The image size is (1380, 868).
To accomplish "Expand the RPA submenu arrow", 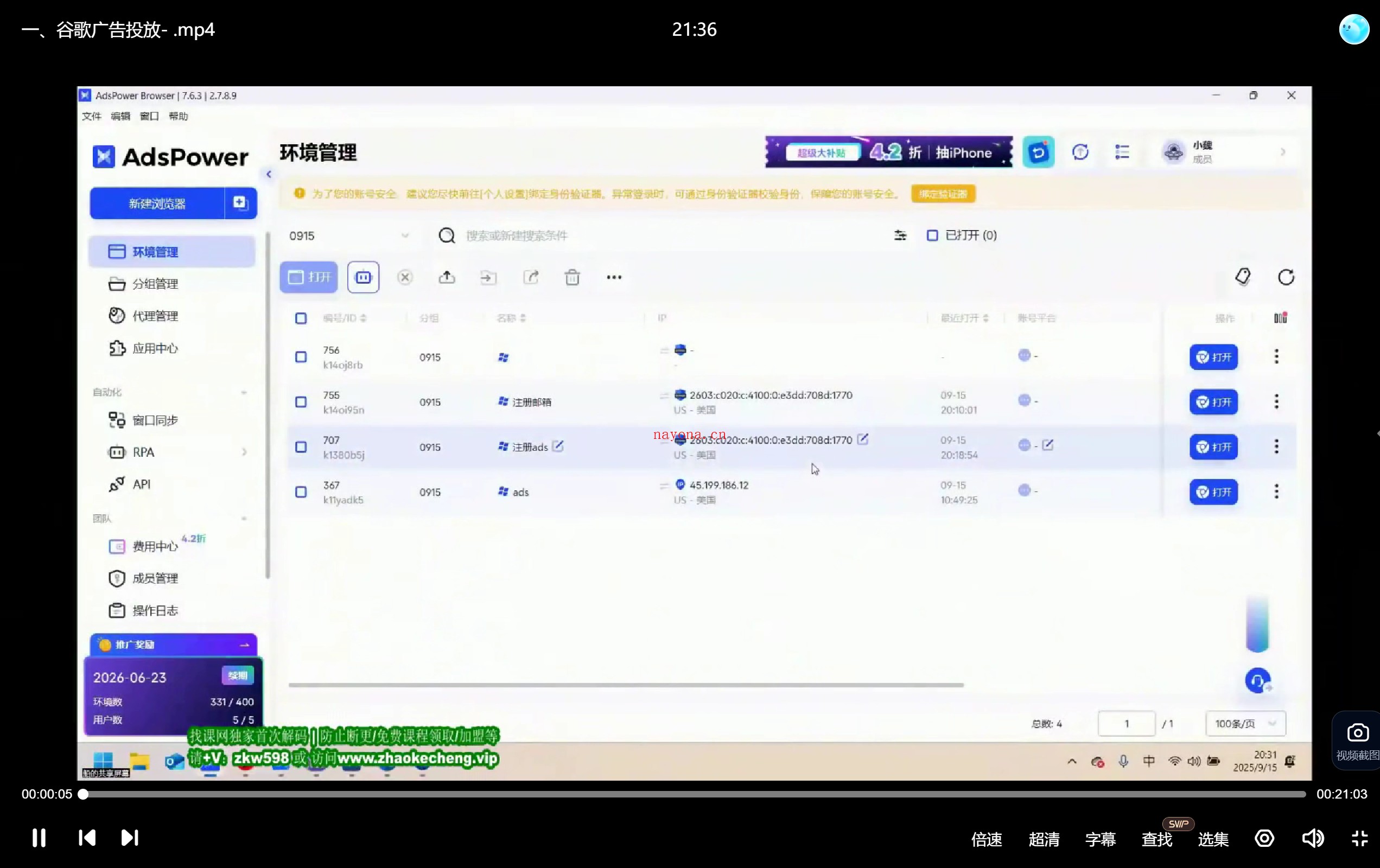I will [245, 452].
